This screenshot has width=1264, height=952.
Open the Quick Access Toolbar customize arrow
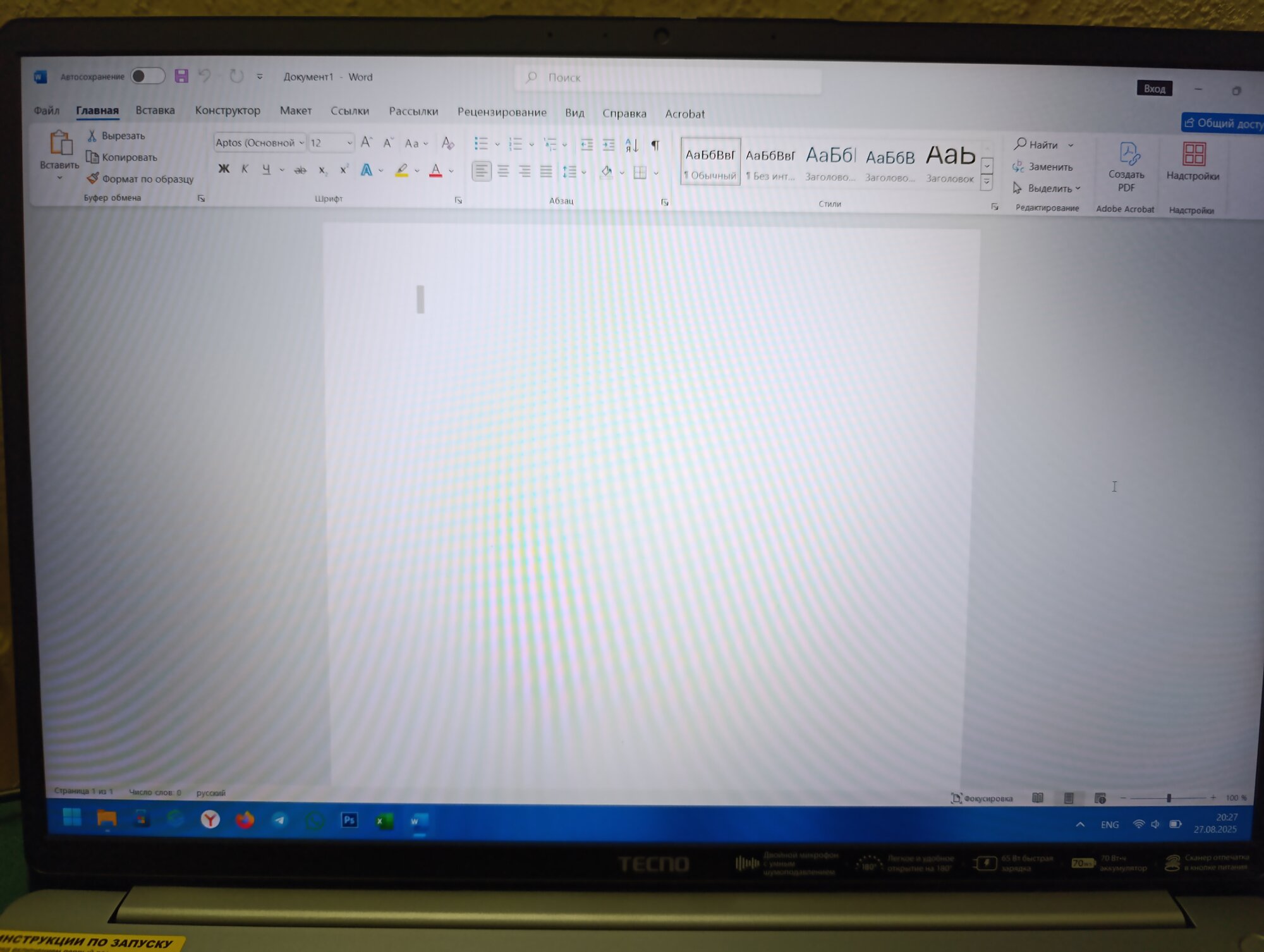(x=260, y=77)
